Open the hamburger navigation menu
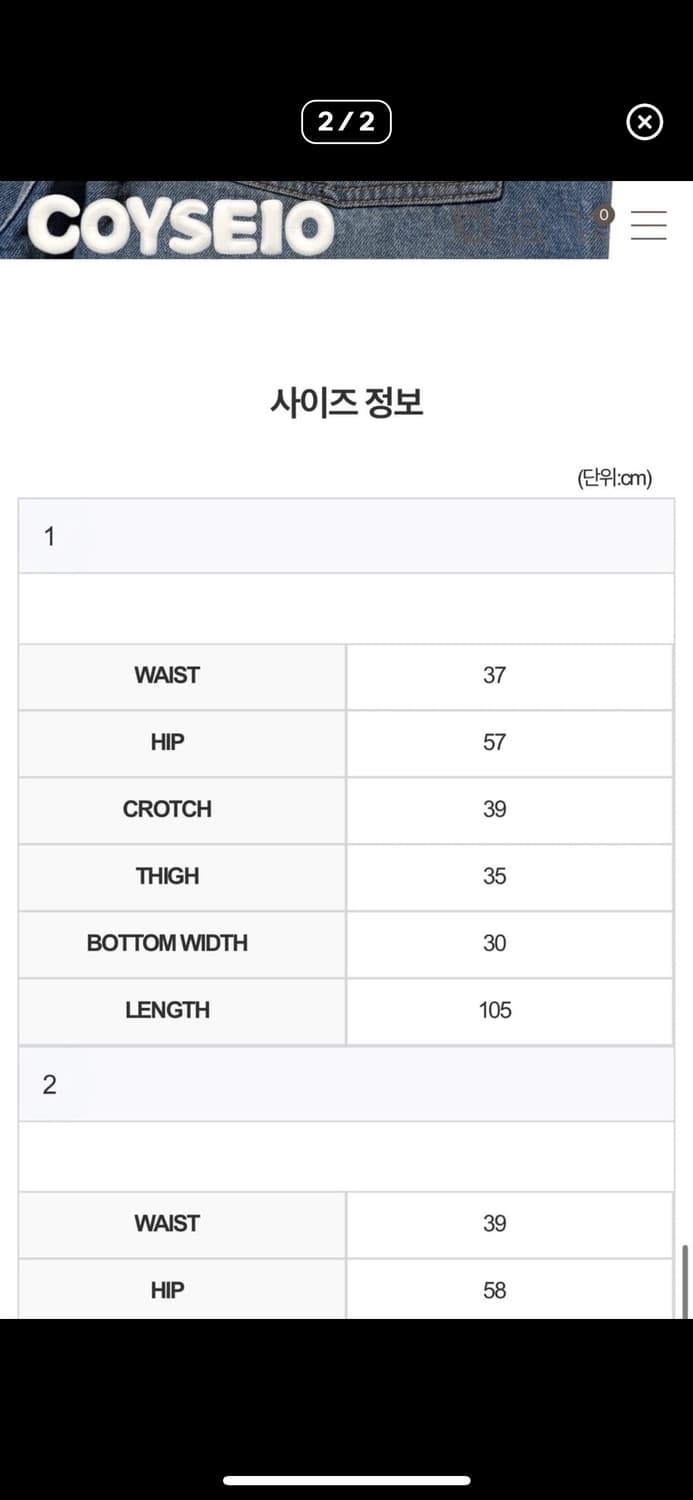693x1500 pixels. tap(648, 225)
